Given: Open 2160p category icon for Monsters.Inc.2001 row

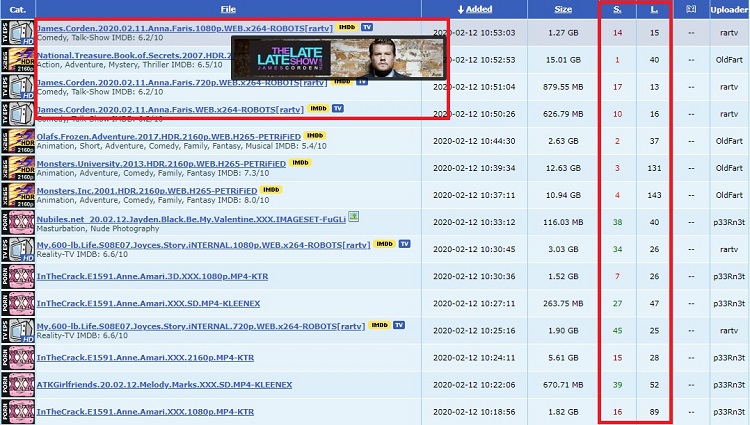Looking at the screenshot, I should point(18,195).
